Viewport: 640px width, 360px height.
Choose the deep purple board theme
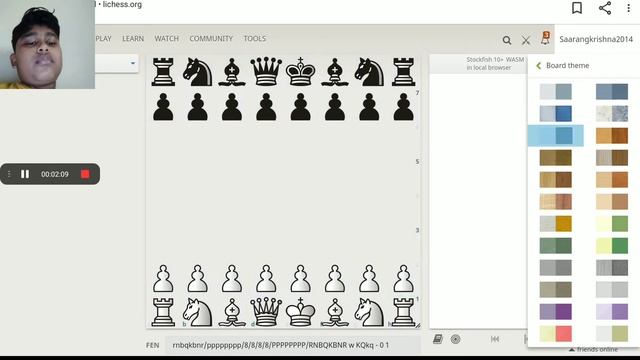click(x=556, y=312)
